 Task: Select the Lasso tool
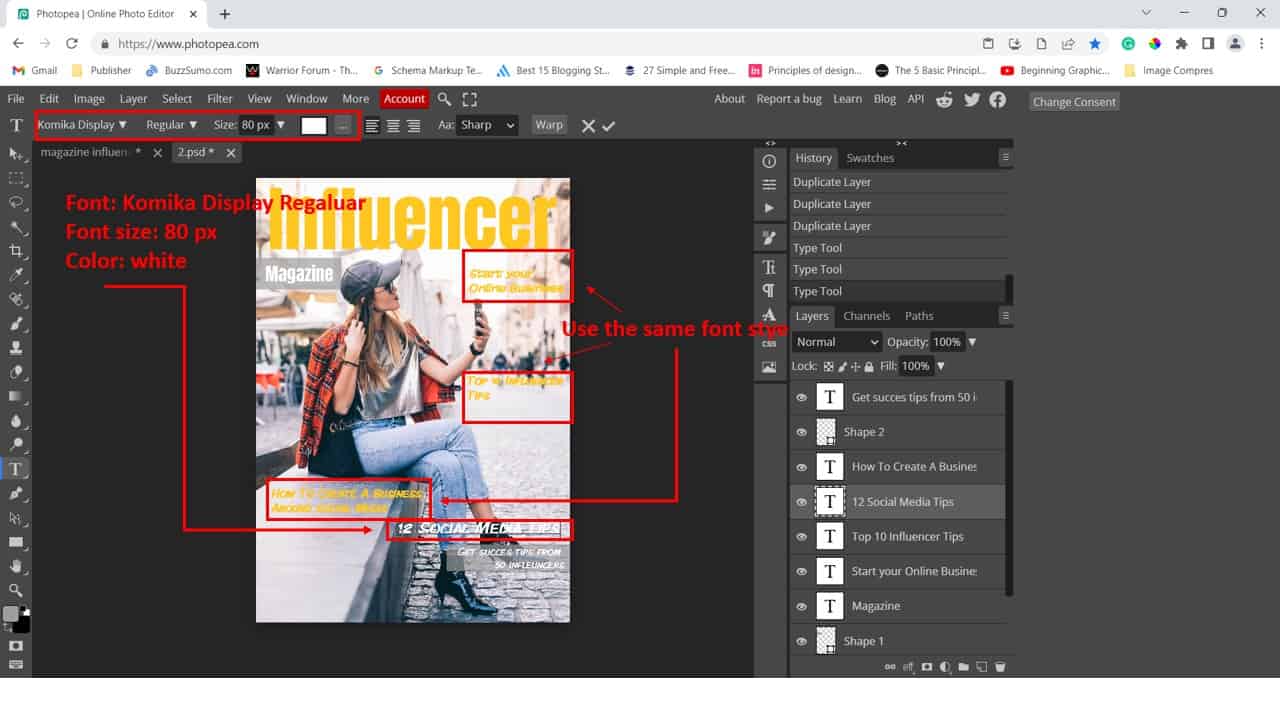16,202
